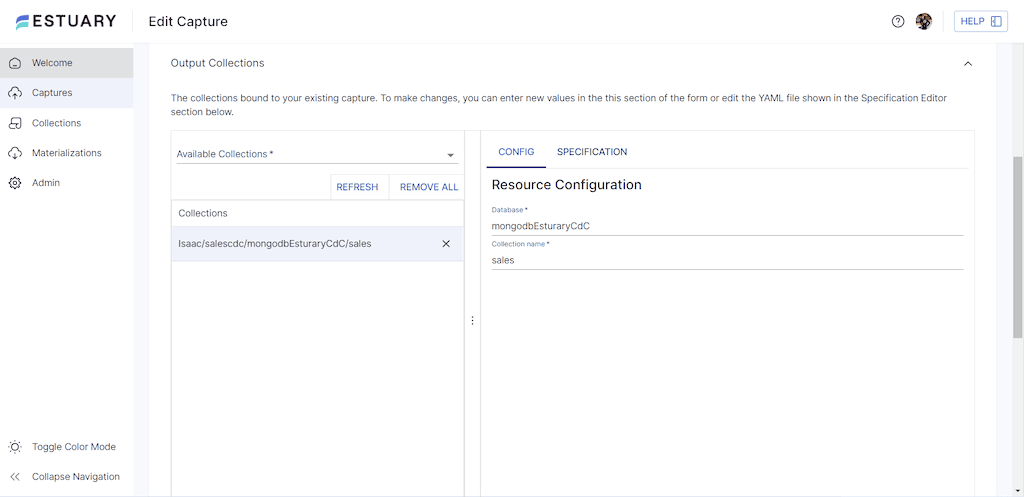This screenshot has height=497, width=1024.
Task: Click REMOVE ALL collections
Action: (429, 187)
